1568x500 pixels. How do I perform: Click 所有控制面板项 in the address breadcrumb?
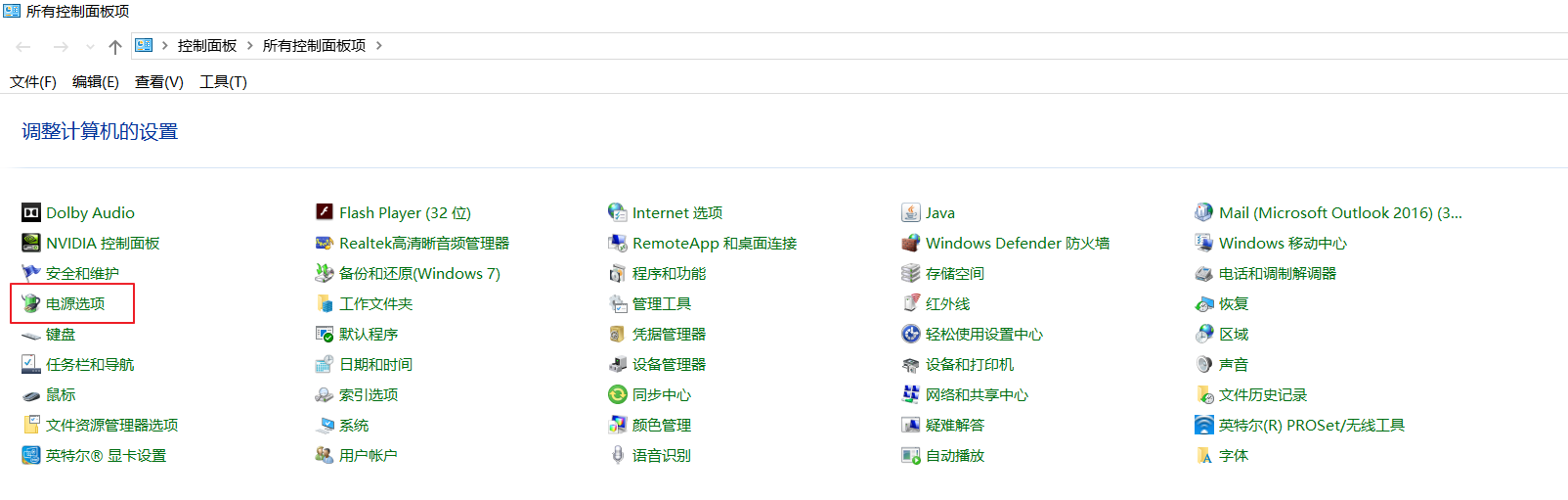pyautogui.click(x=315, y=46)
